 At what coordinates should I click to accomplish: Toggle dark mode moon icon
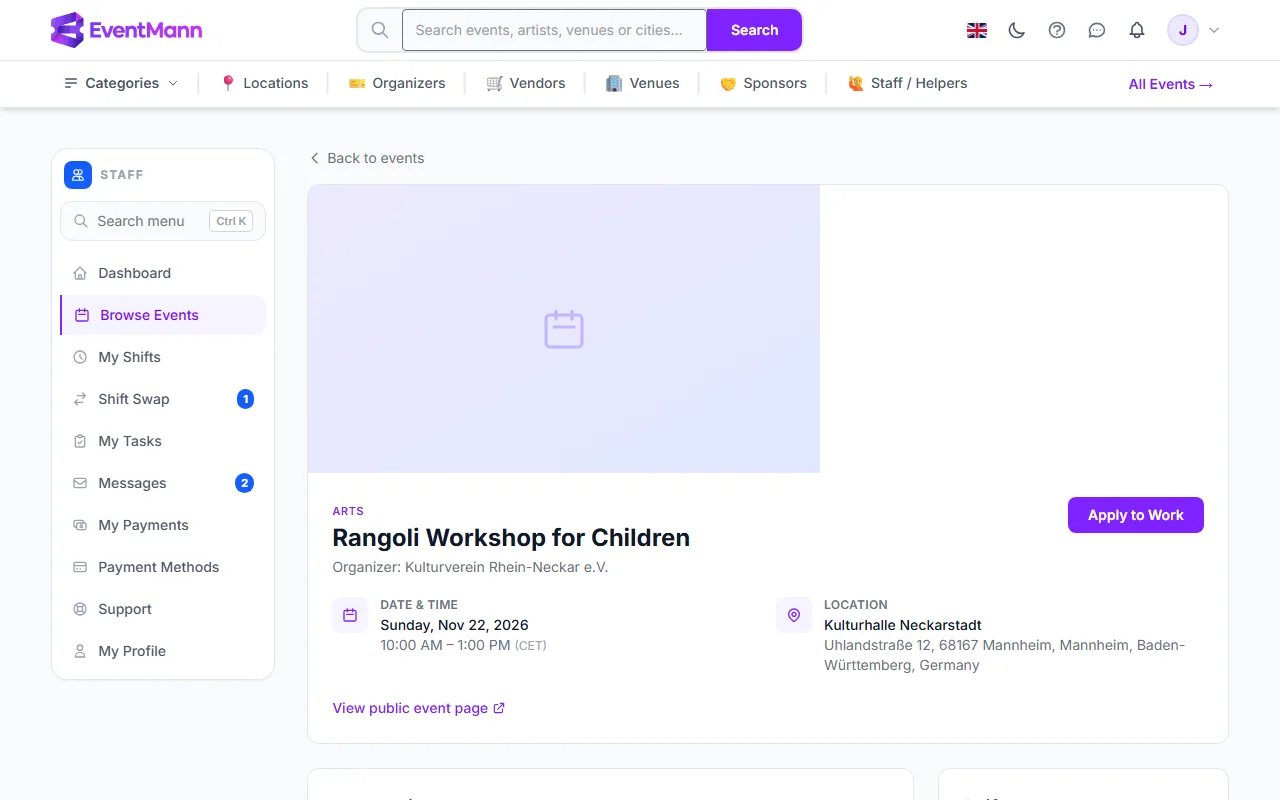click(x=1017, y=30)
